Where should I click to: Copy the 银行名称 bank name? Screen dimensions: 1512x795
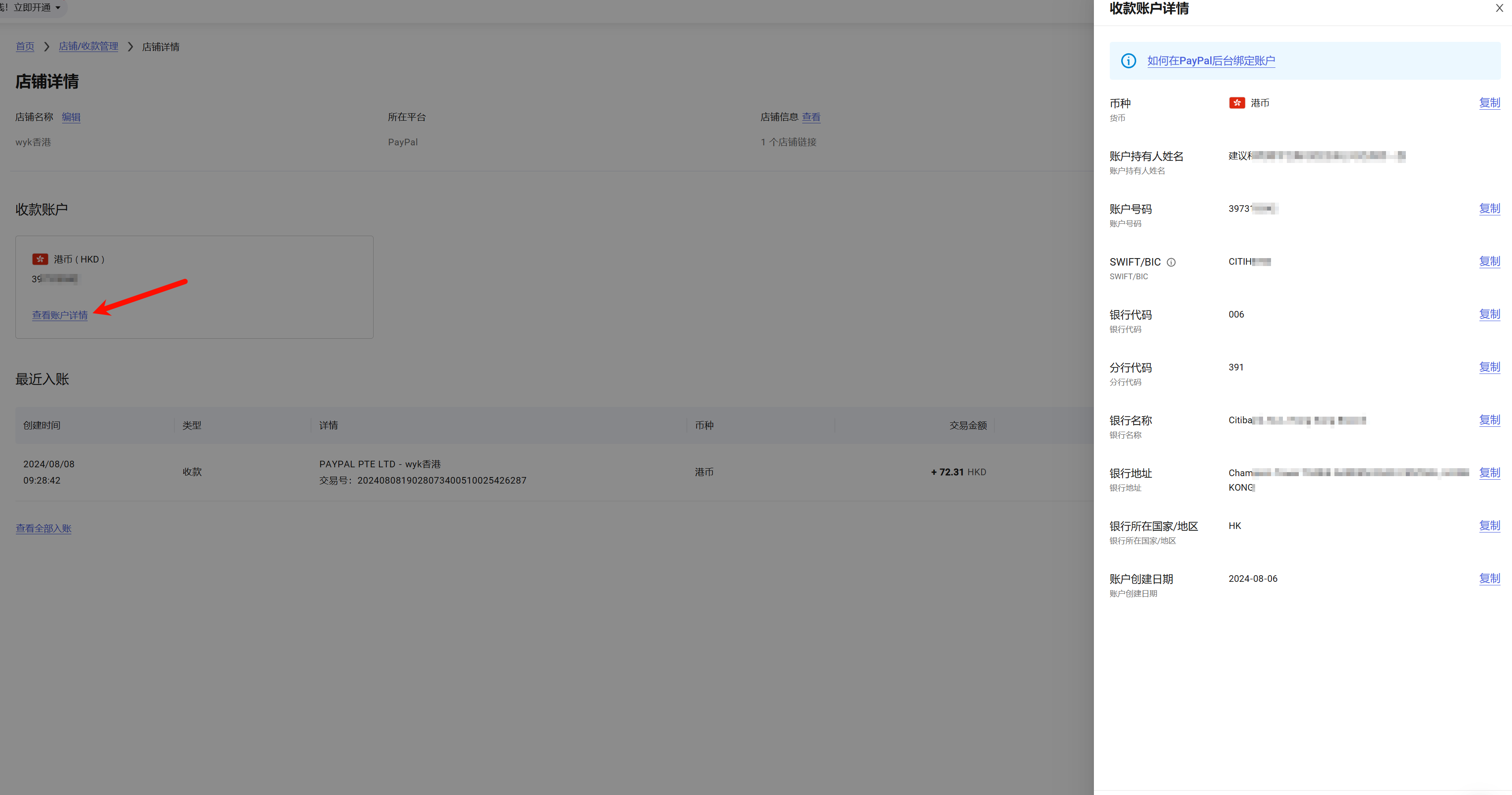coord(1489,419)
